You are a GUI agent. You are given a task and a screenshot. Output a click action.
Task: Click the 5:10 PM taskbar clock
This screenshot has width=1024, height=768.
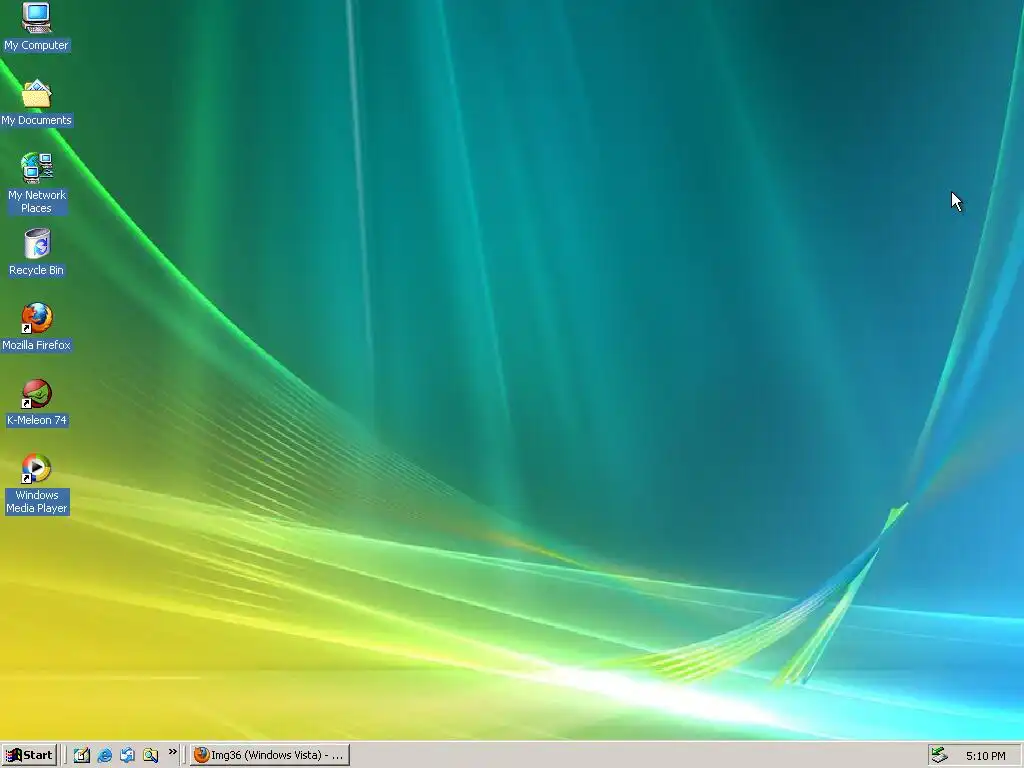[985, 756]
